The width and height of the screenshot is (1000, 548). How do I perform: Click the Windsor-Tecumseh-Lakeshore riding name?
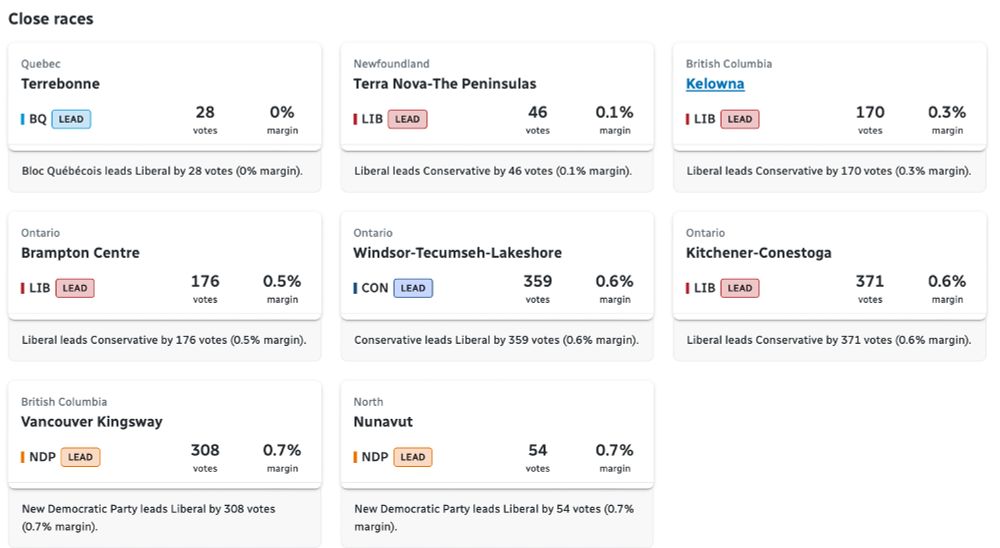457,253
